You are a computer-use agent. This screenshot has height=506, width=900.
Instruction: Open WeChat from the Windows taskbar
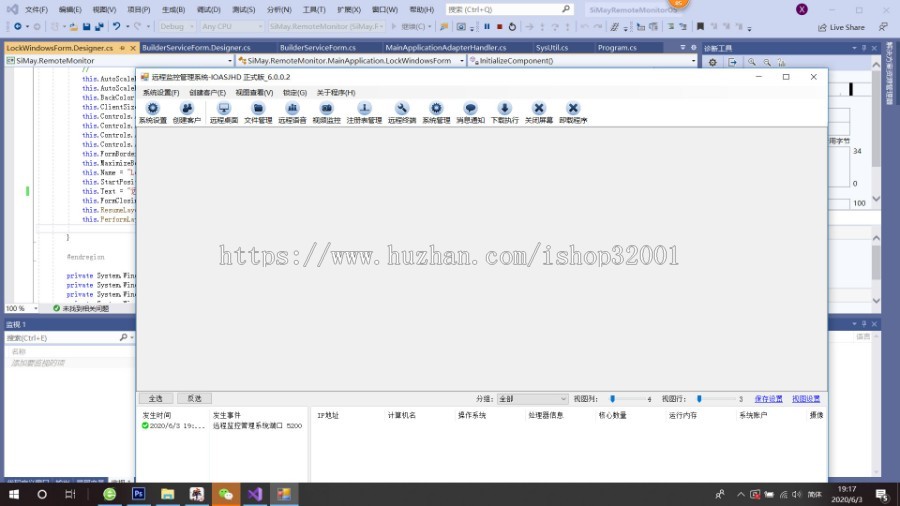point(226,494)
